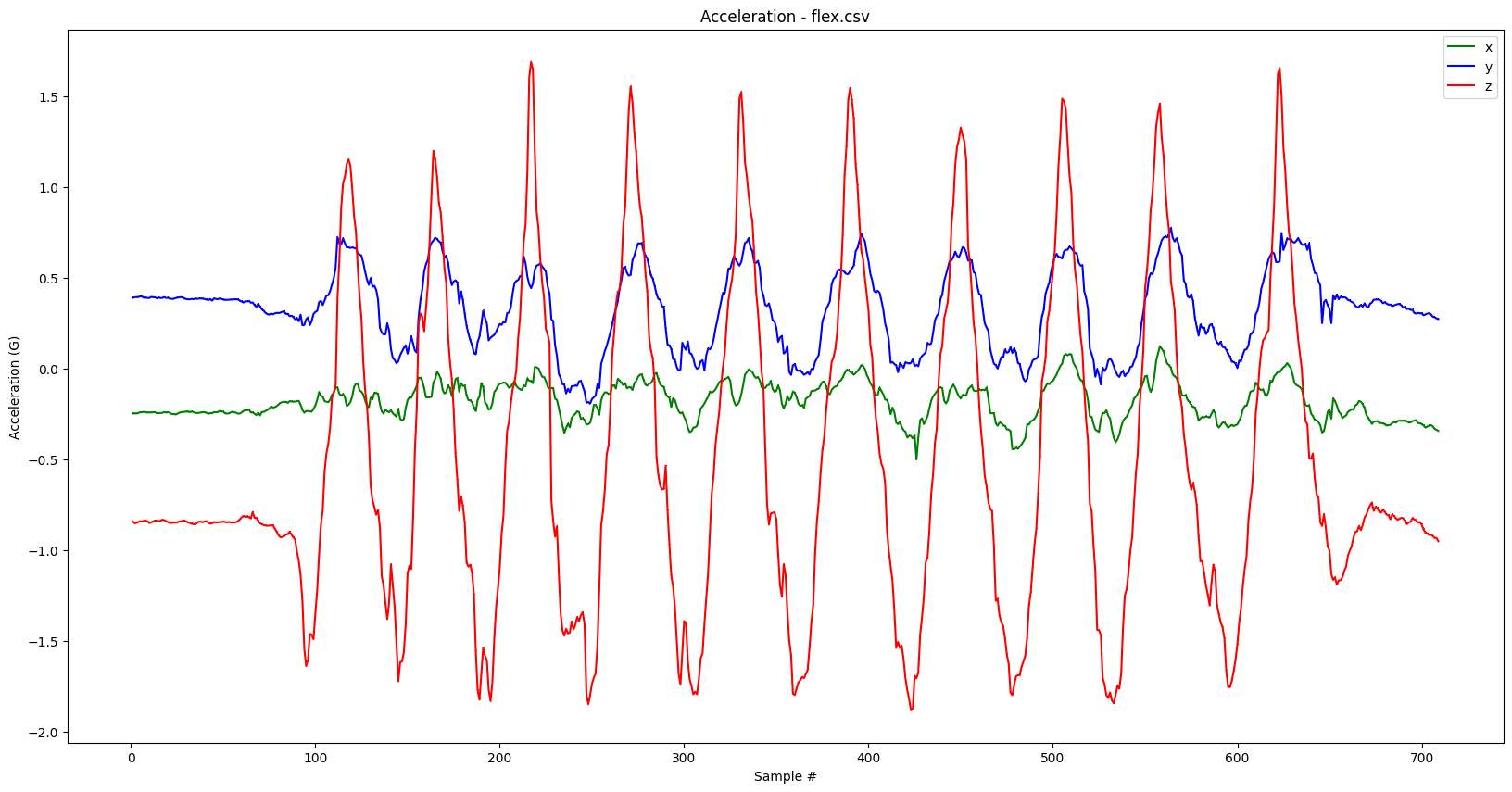Click x-axis tick label 300

(684, 756)
